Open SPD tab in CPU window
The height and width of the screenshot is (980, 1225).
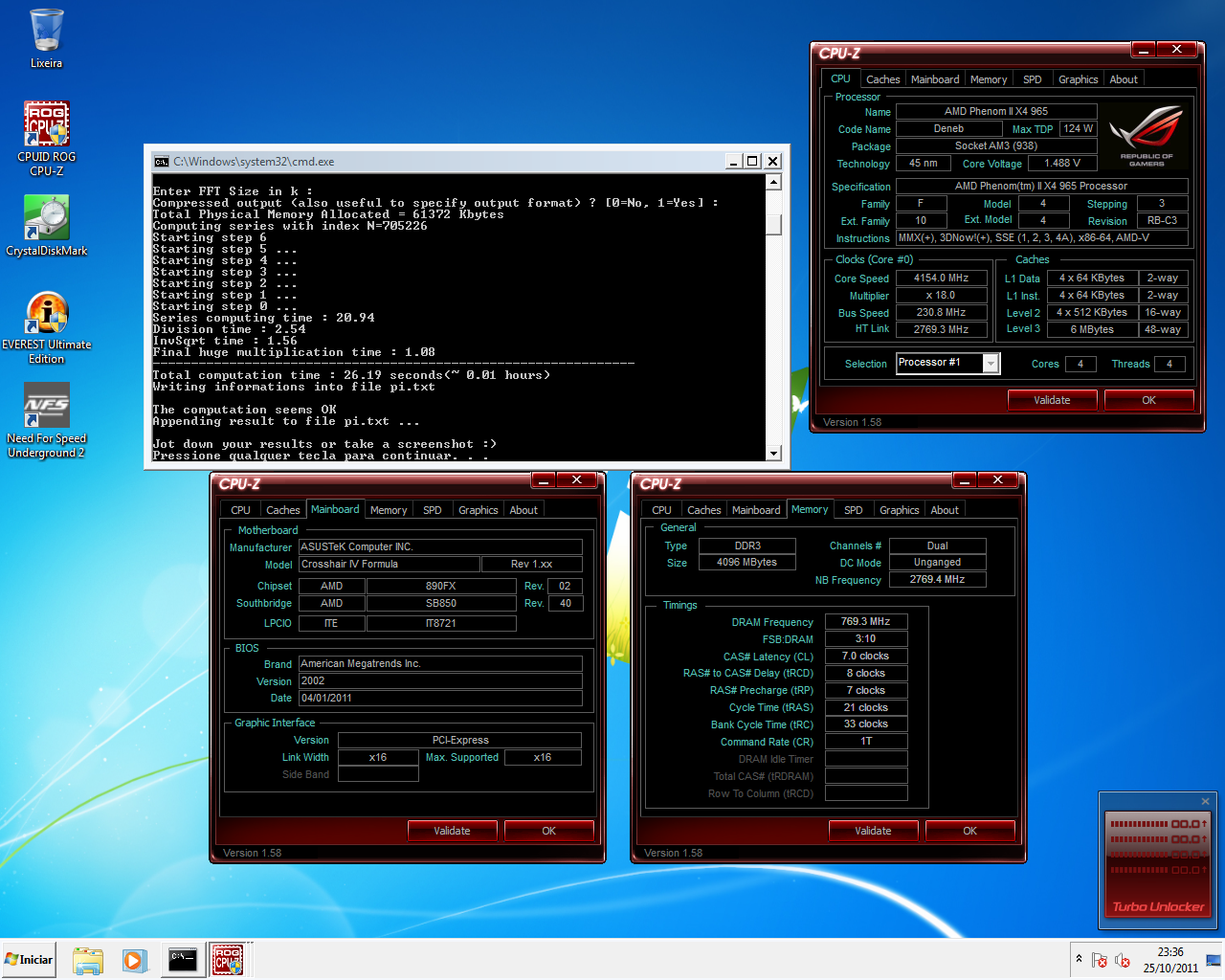point(1032,79)
